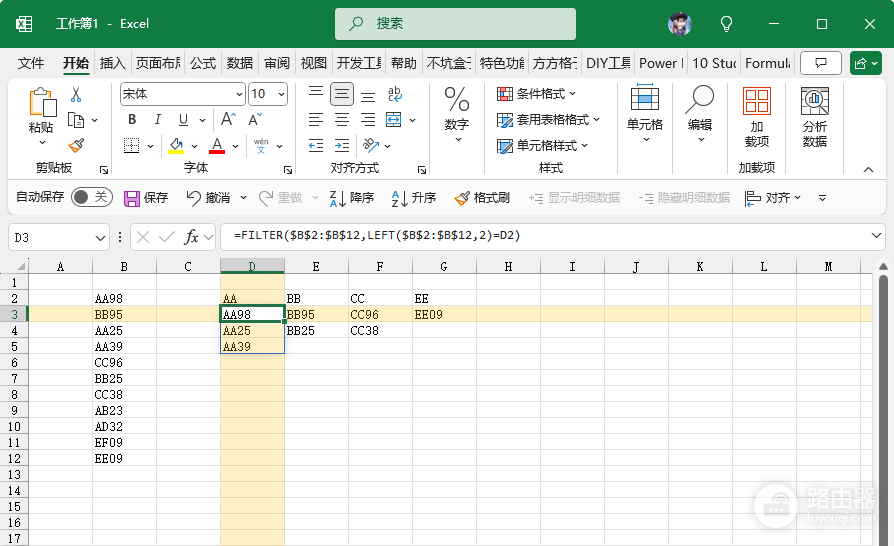
Task: Toggle the AutoSave switch
Action: (92, 197)
